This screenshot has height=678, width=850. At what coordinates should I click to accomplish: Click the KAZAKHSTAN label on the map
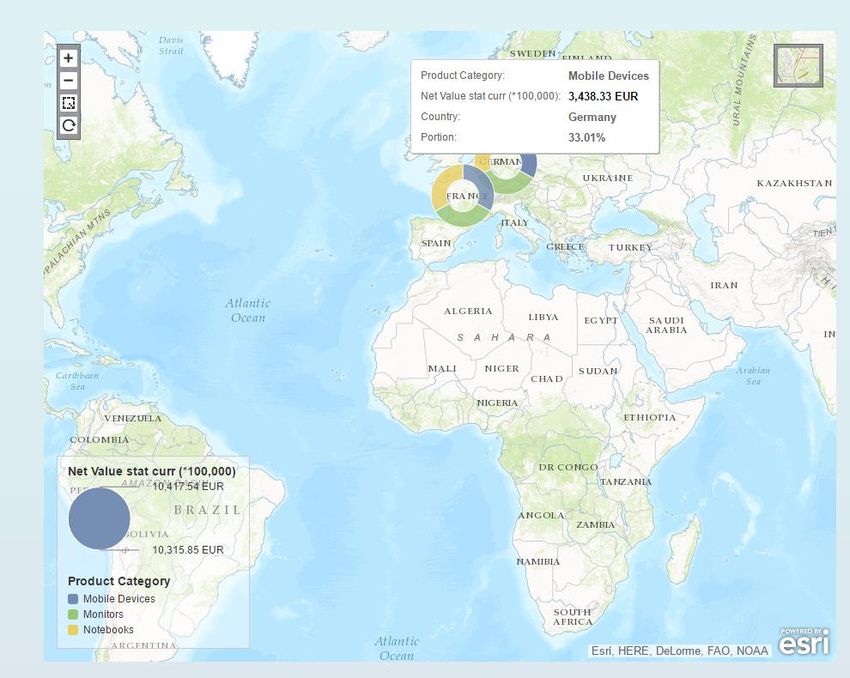click(x=794, y=183)
